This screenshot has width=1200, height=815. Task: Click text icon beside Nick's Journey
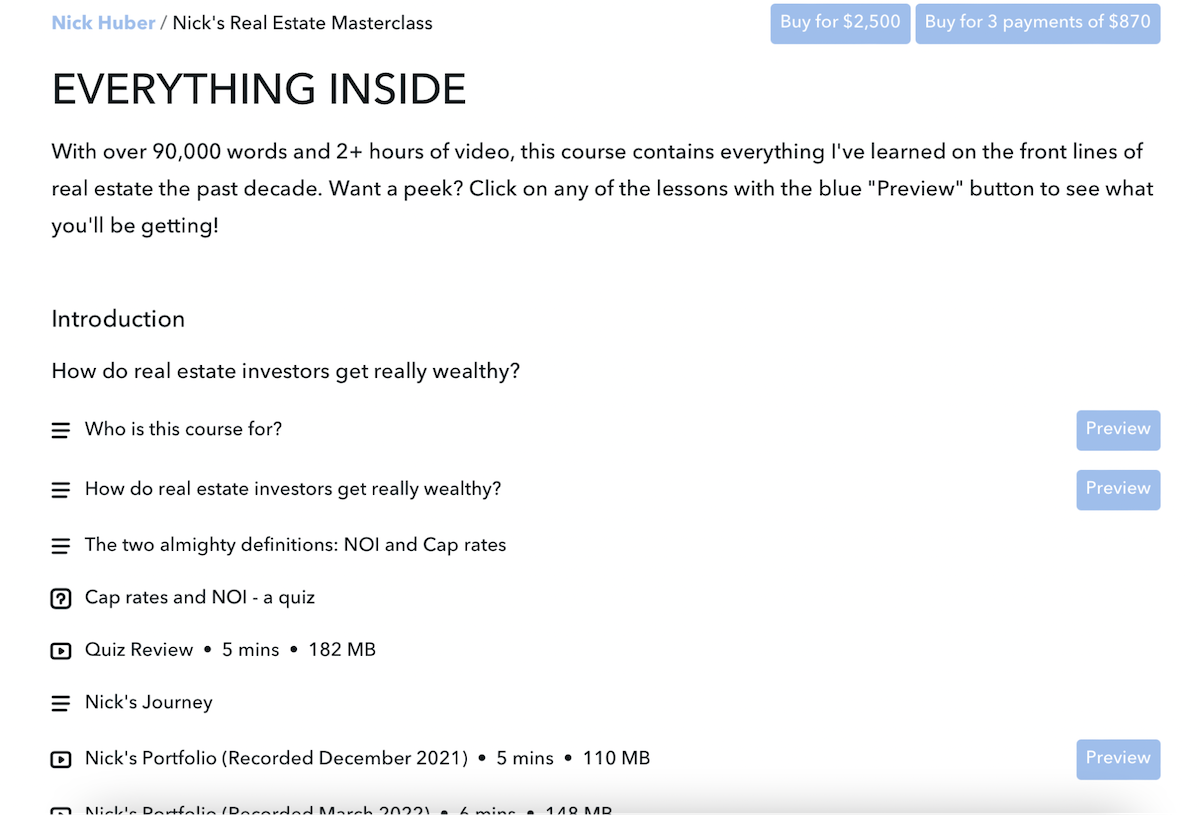61,703
